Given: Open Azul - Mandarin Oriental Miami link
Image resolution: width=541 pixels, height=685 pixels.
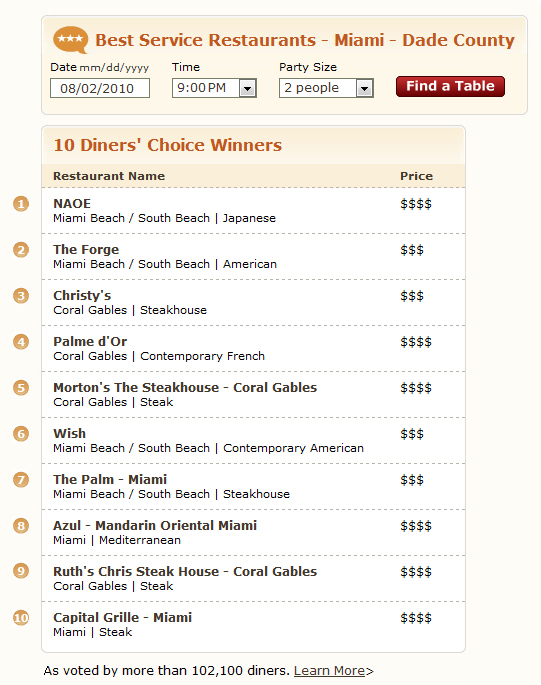Looking at the screenshot, I should click(x=155, y=525).
